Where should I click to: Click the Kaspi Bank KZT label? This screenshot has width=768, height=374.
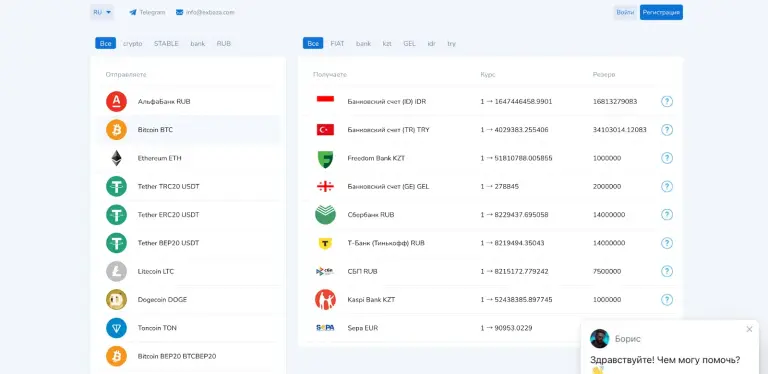click(371, 300)
